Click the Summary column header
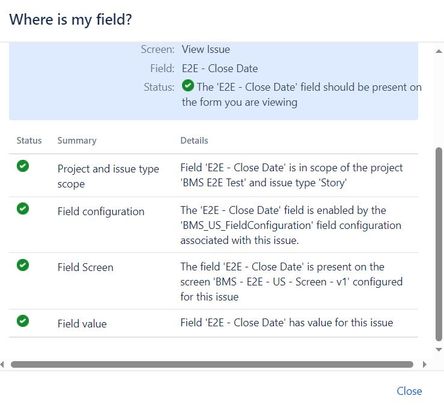This screenshot has width=444, height=405. click(x=77, y=140)
